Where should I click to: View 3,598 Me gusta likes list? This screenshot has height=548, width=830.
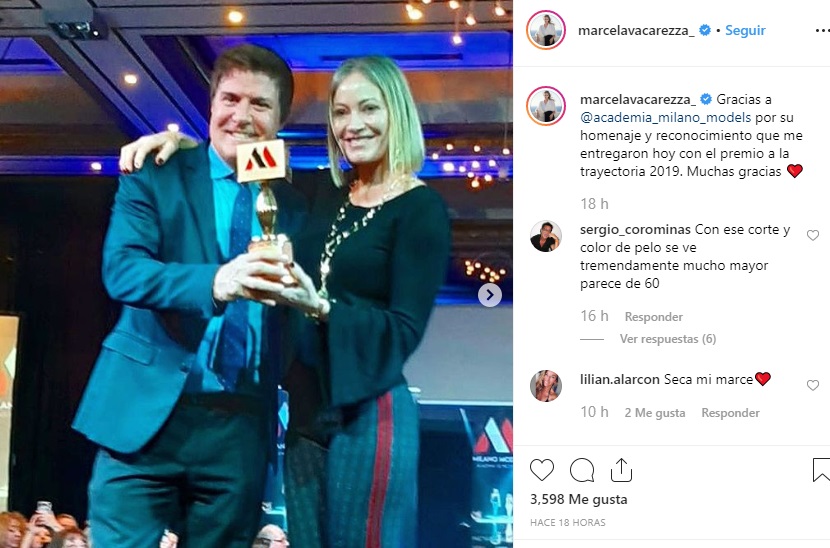(578, 499)
